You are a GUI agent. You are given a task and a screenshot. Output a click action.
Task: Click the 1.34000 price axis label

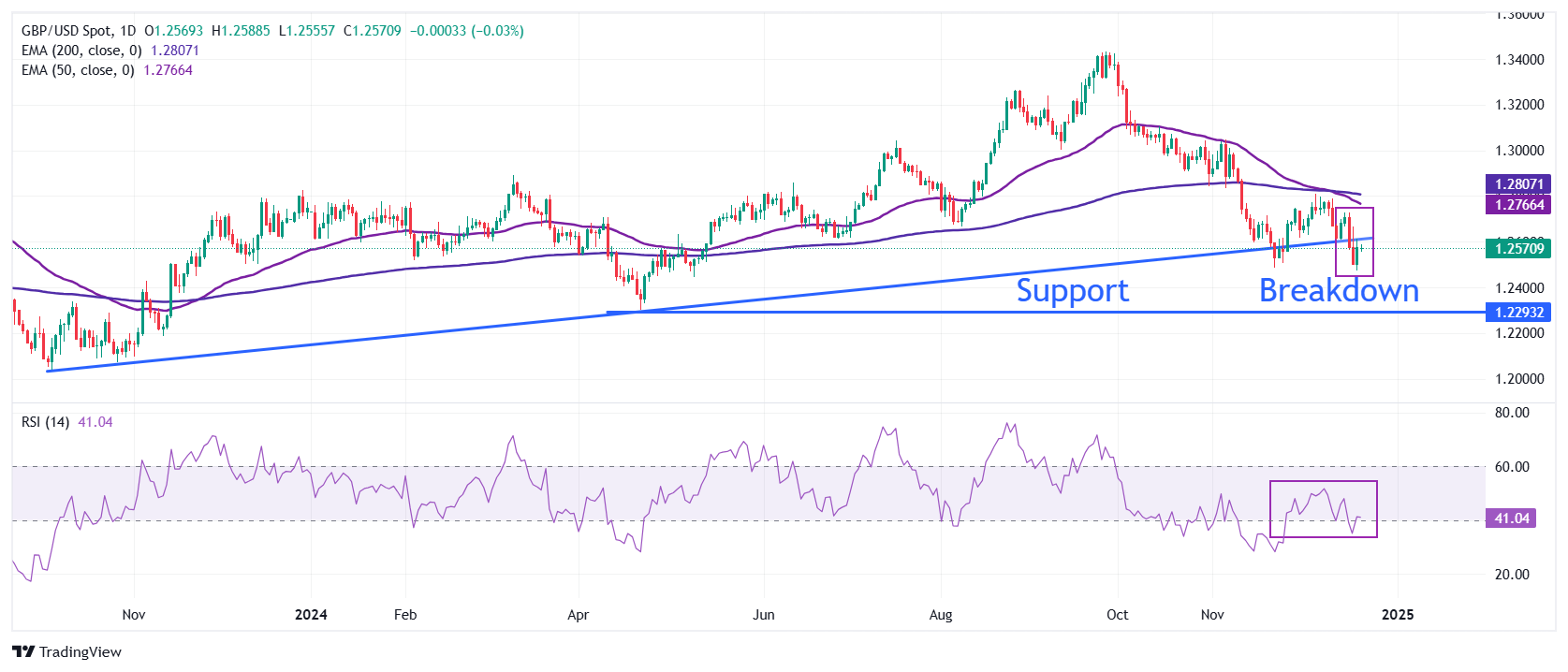tap(1519, 60)
